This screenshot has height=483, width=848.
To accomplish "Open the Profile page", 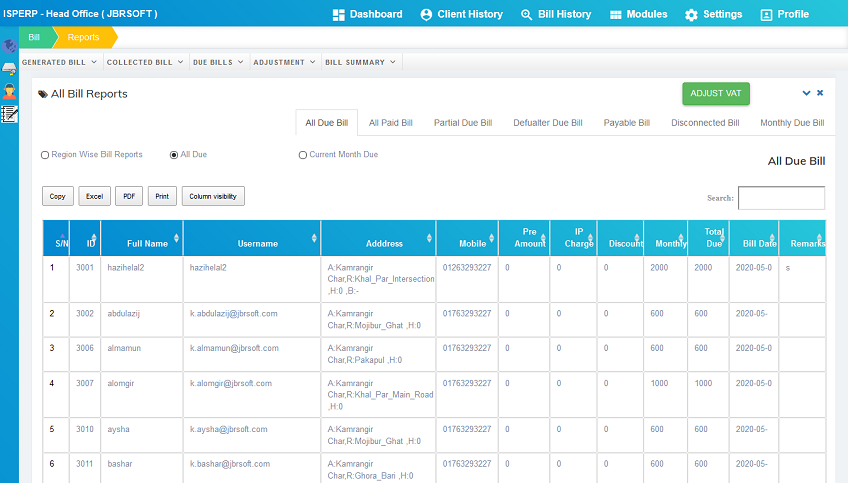I will click(x=784, y=14).
